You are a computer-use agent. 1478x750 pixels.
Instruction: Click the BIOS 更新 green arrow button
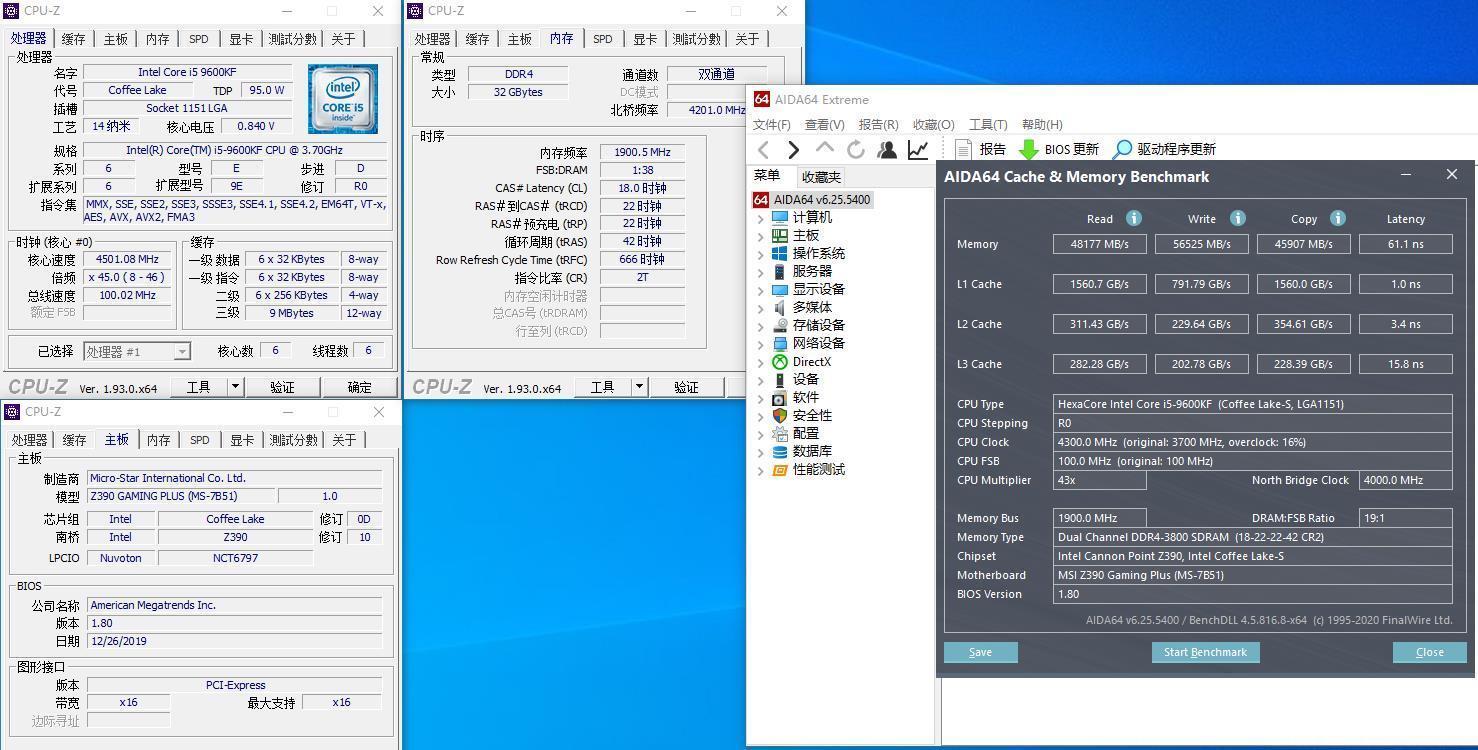[1058, 149]
